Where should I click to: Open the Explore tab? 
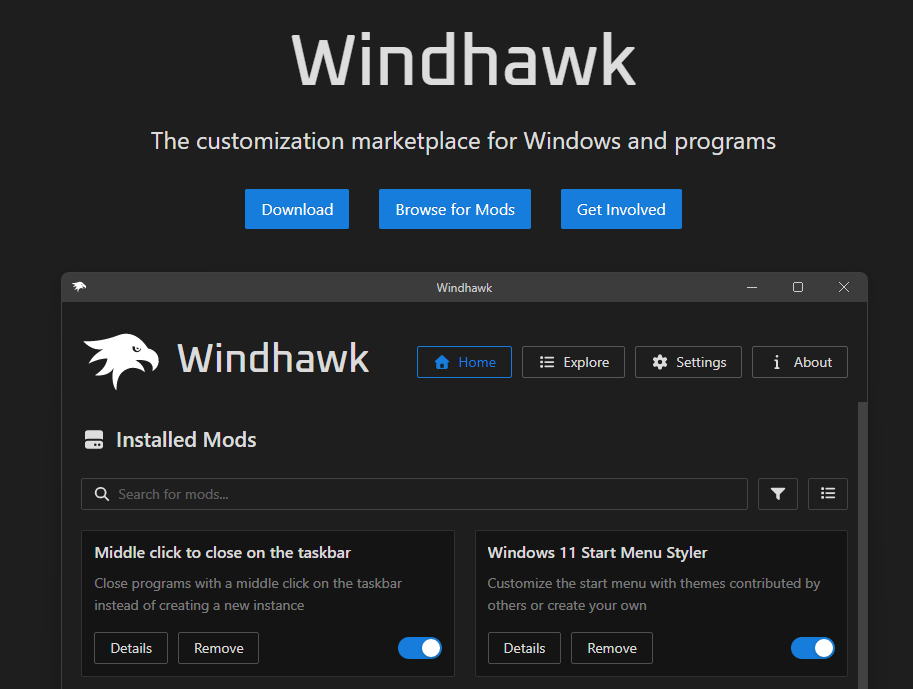click(x=574, y=362)
